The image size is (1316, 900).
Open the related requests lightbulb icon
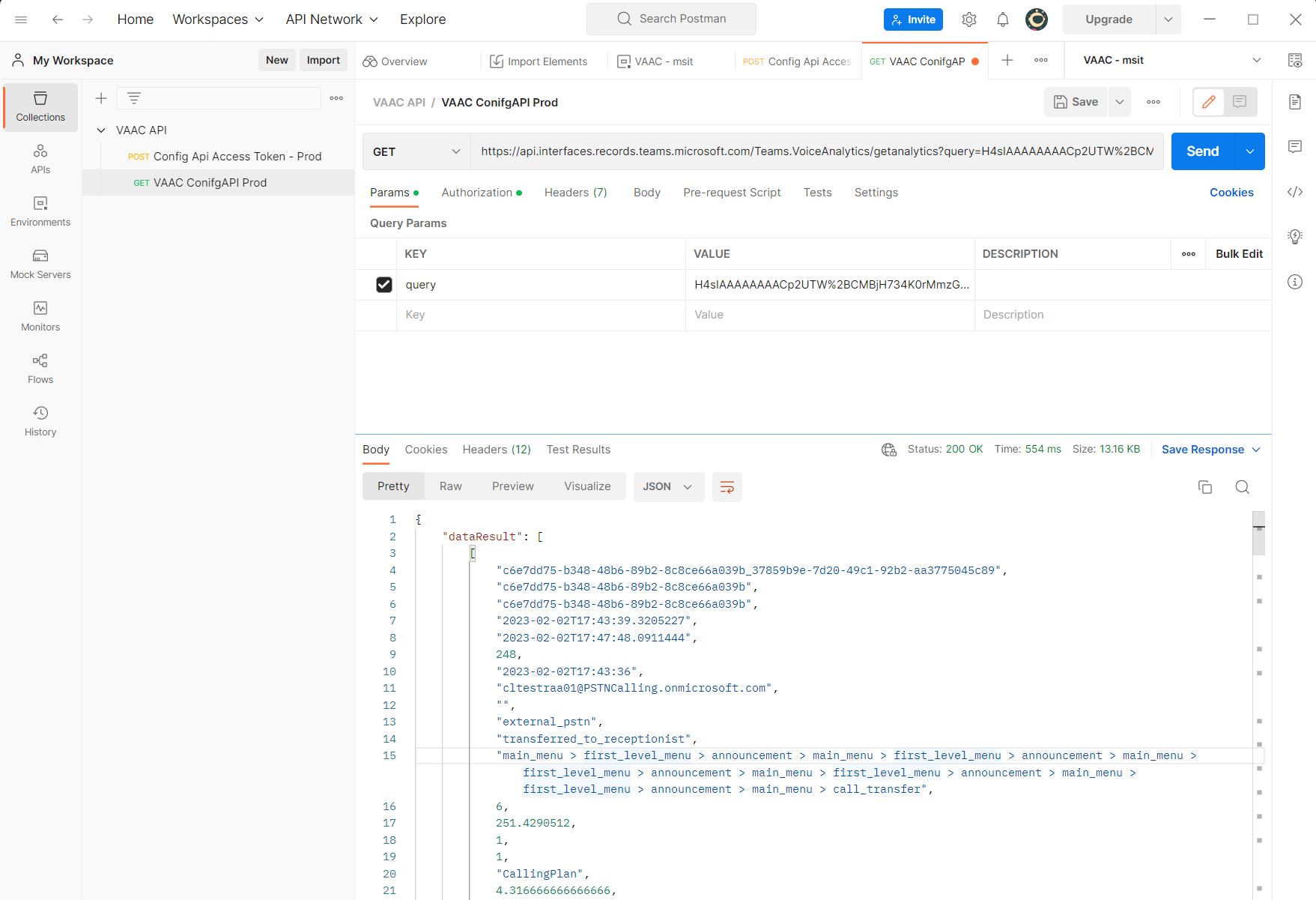pyautogui.click(x=1295, y=237)
